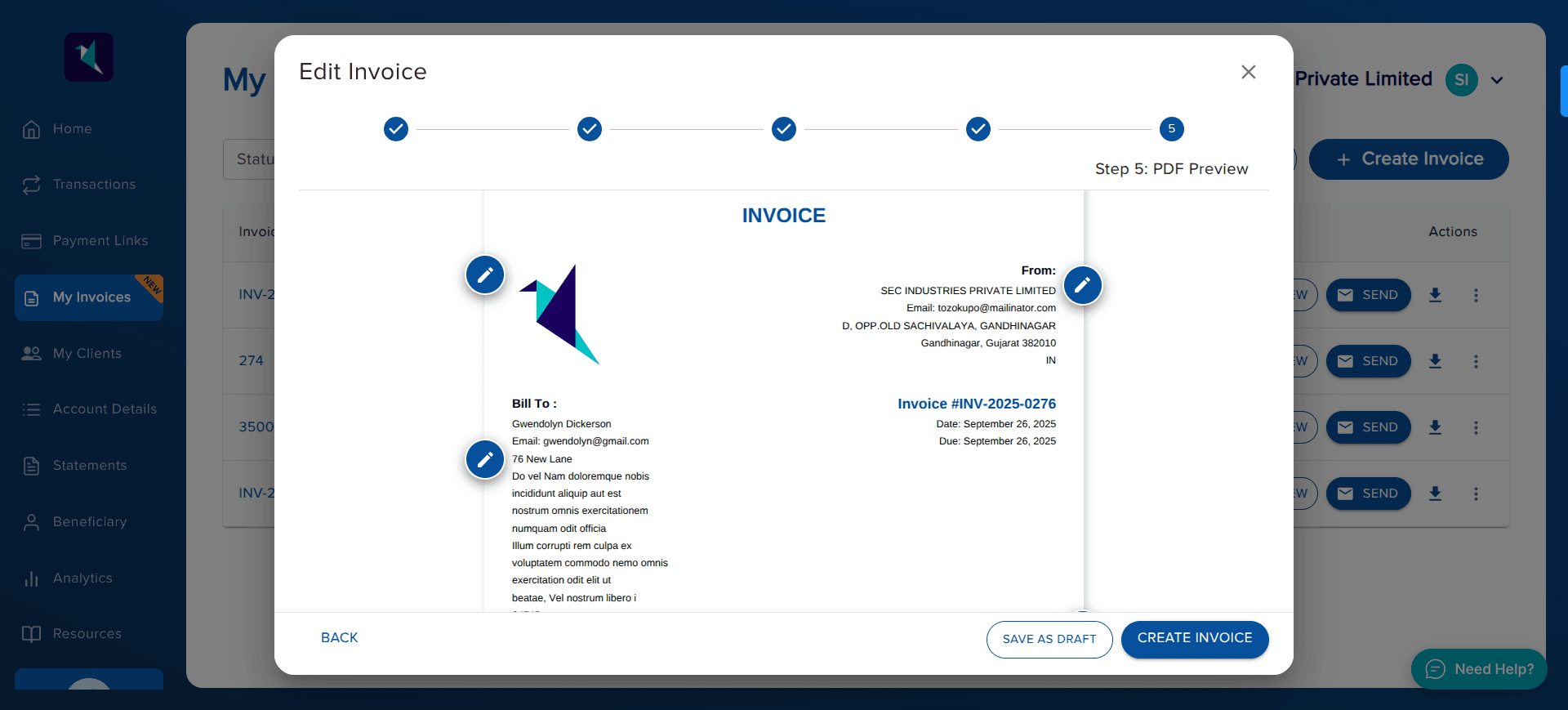Download the third invoice row
The height and width of the screenshot is (710, 1568).
(x=1435, y=427)
